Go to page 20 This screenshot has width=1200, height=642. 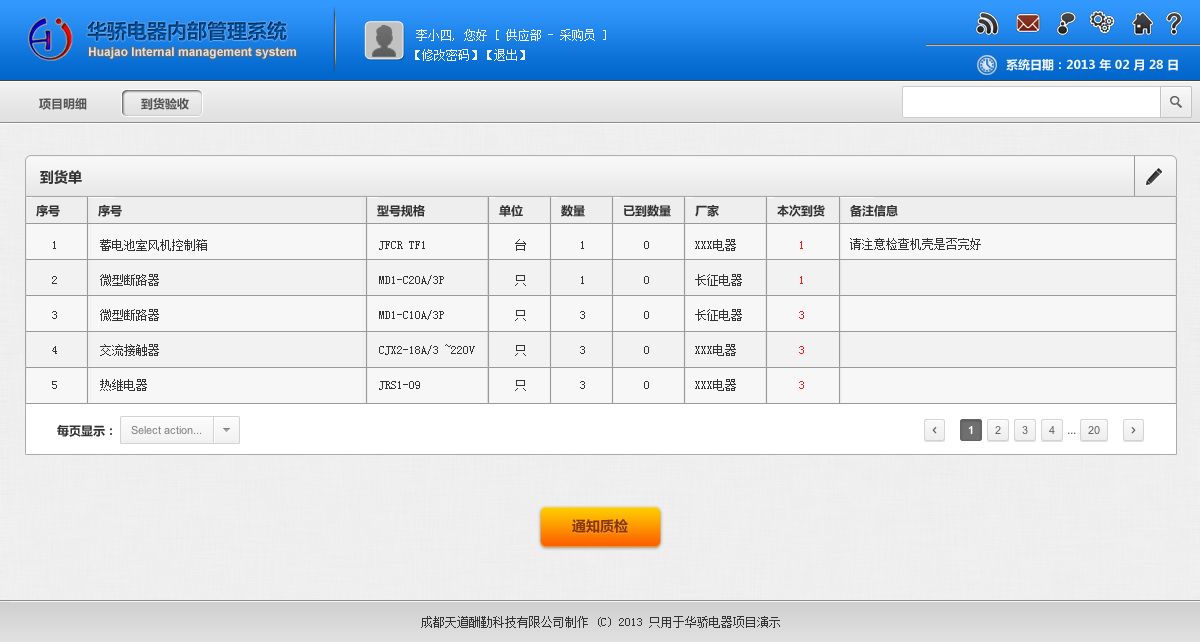point(1094,430)
